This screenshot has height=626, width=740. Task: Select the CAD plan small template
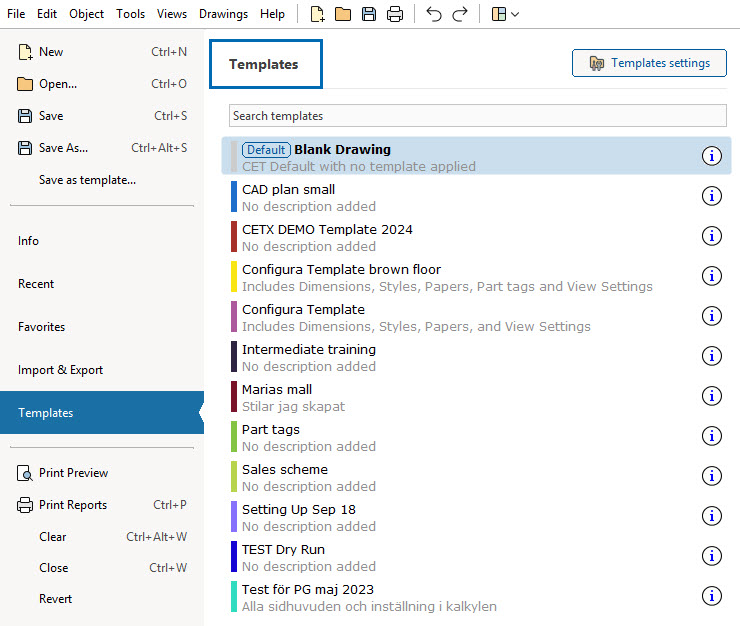click(x=476, y=196)
